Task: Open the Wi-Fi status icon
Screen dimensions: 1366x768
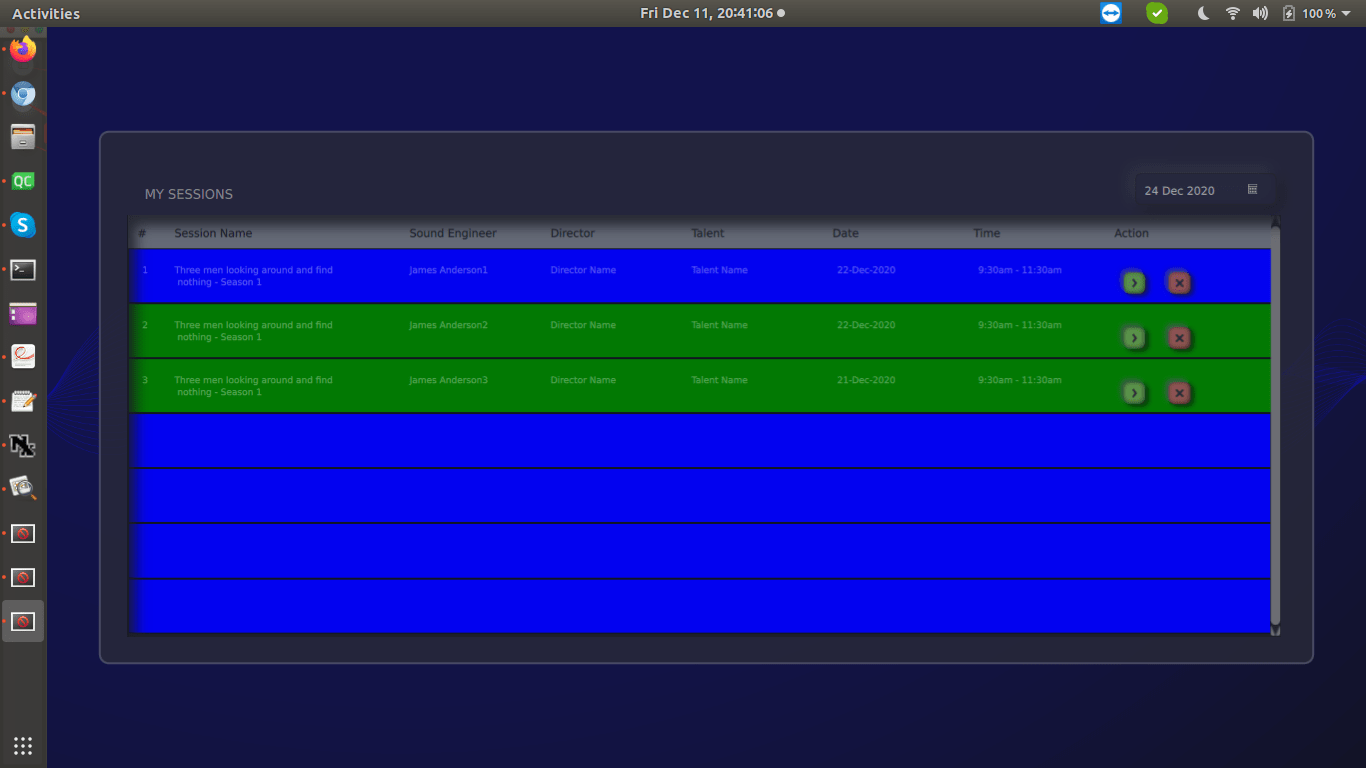Action: (1232, 13)
